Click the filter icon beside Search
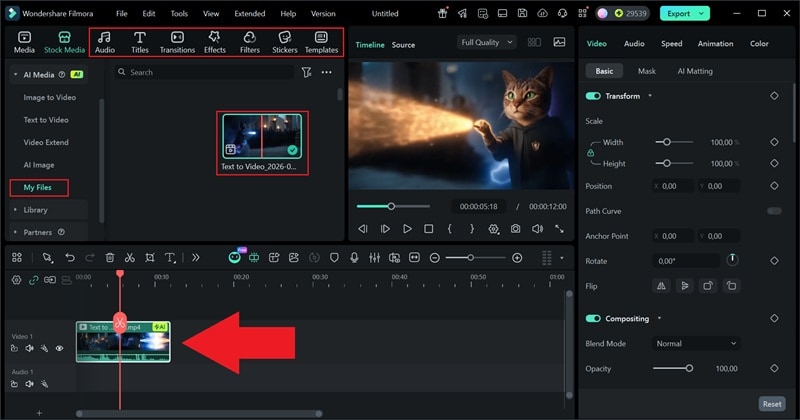Viewport: 800px width, 420px height. (x=306, y=72)
